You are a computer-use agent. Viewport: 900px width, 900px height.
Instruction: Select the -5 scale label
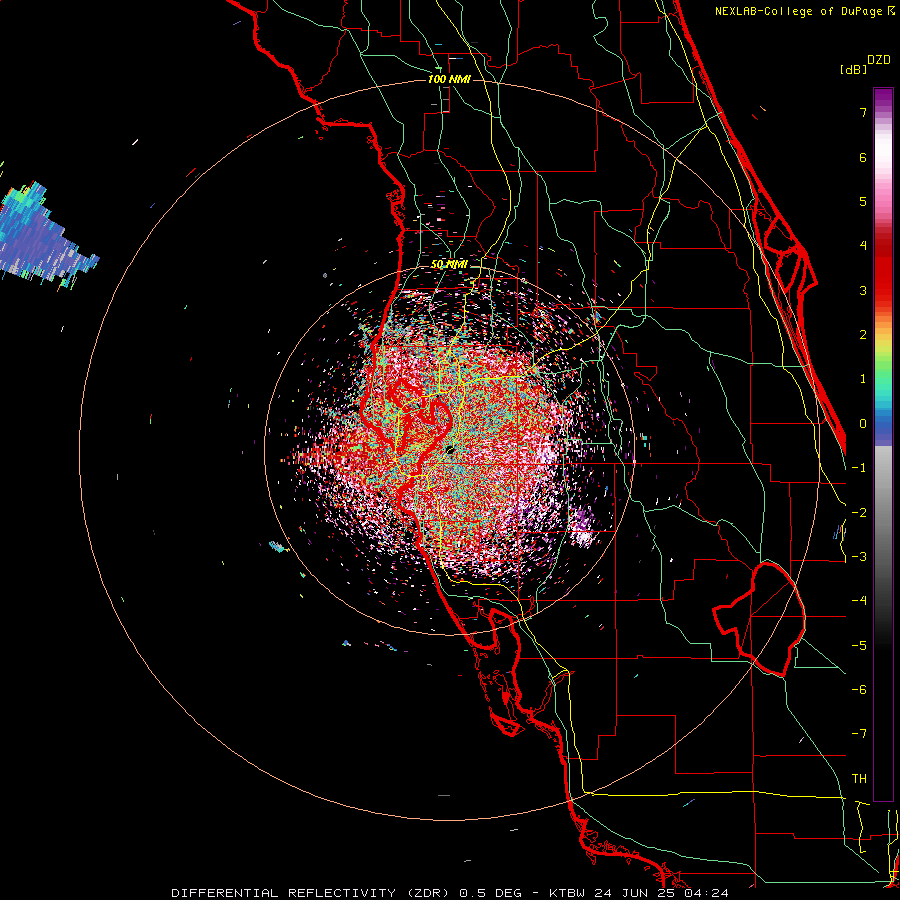859,646
